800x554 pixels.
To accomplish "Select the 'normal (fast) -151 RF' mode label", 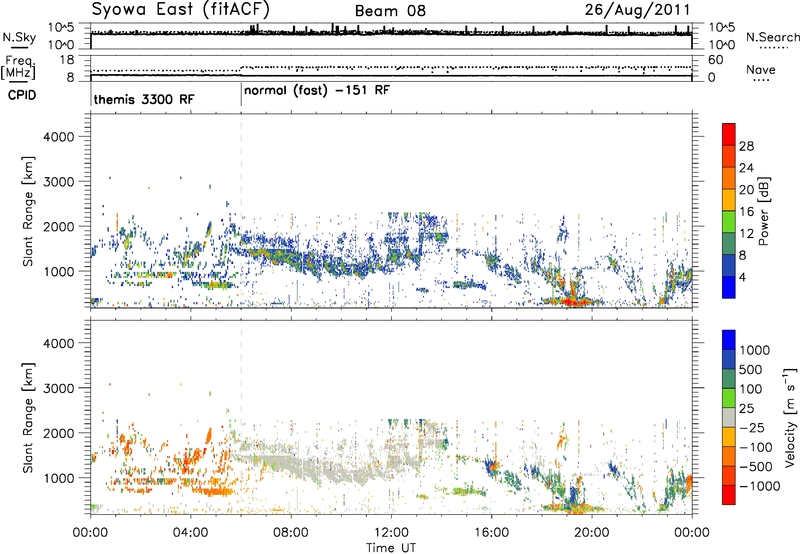I will [317, 91].
